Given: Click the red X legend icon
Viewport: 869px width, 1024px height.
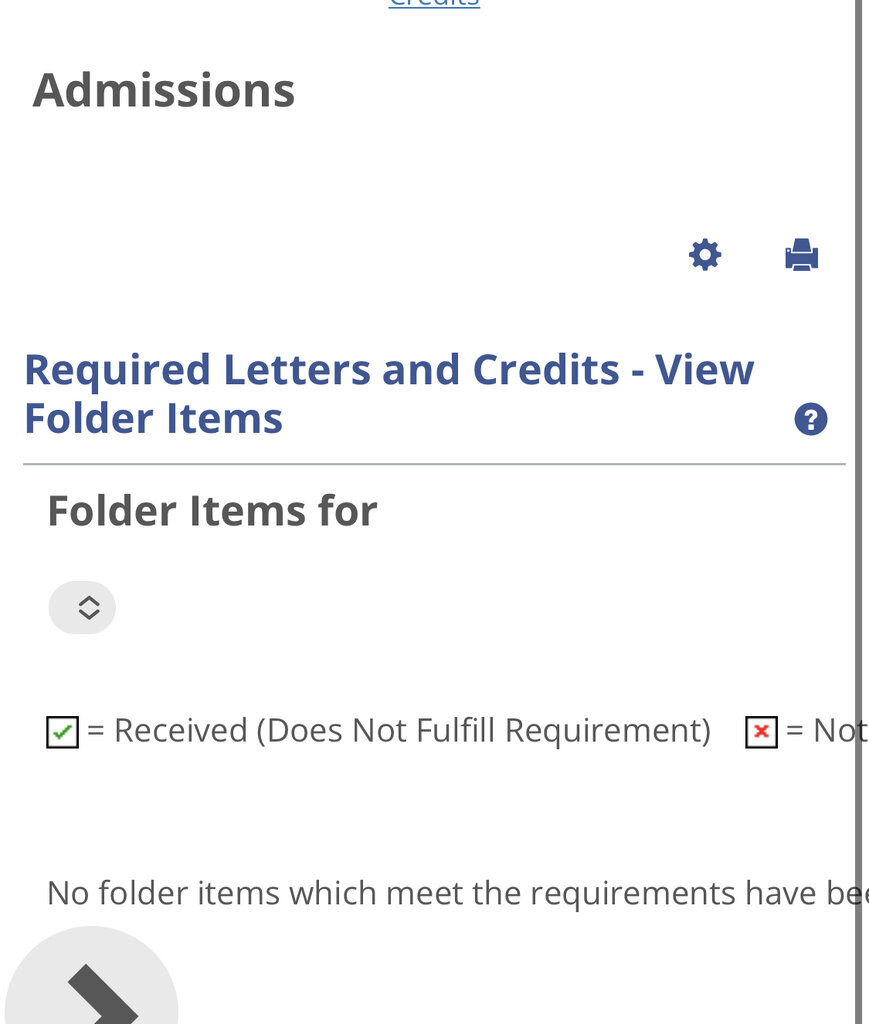Looking at the screenshot, I should [x=761, y=733].
